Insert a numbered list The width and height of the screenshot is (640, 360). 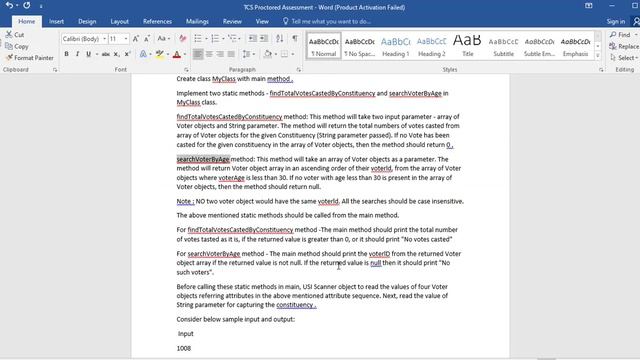point(215,39)
